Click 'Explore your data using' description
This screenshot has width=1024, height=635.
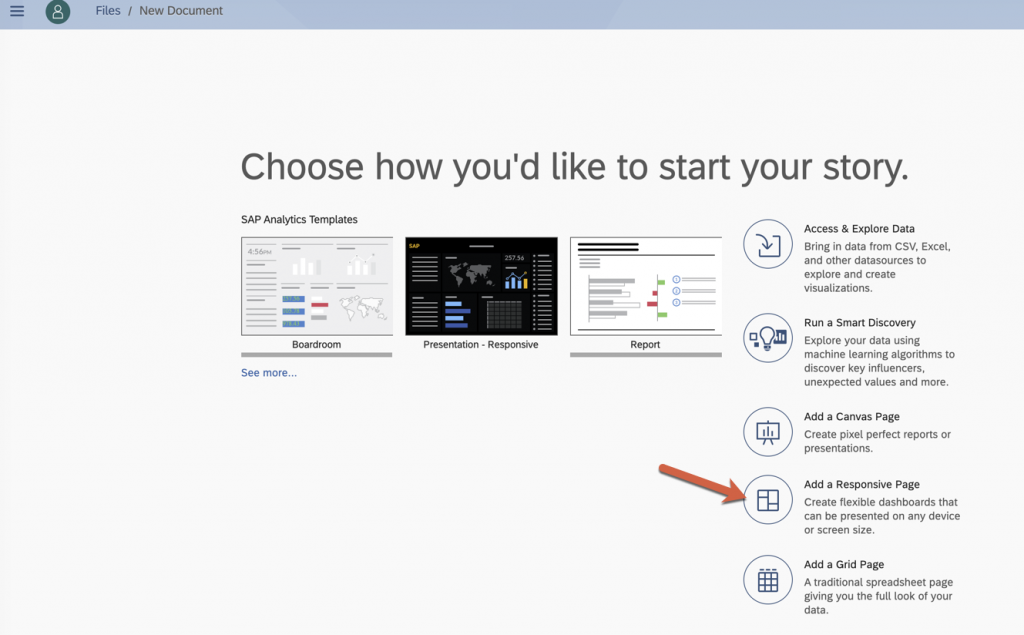pyautogui.click(x=879, y=361)
